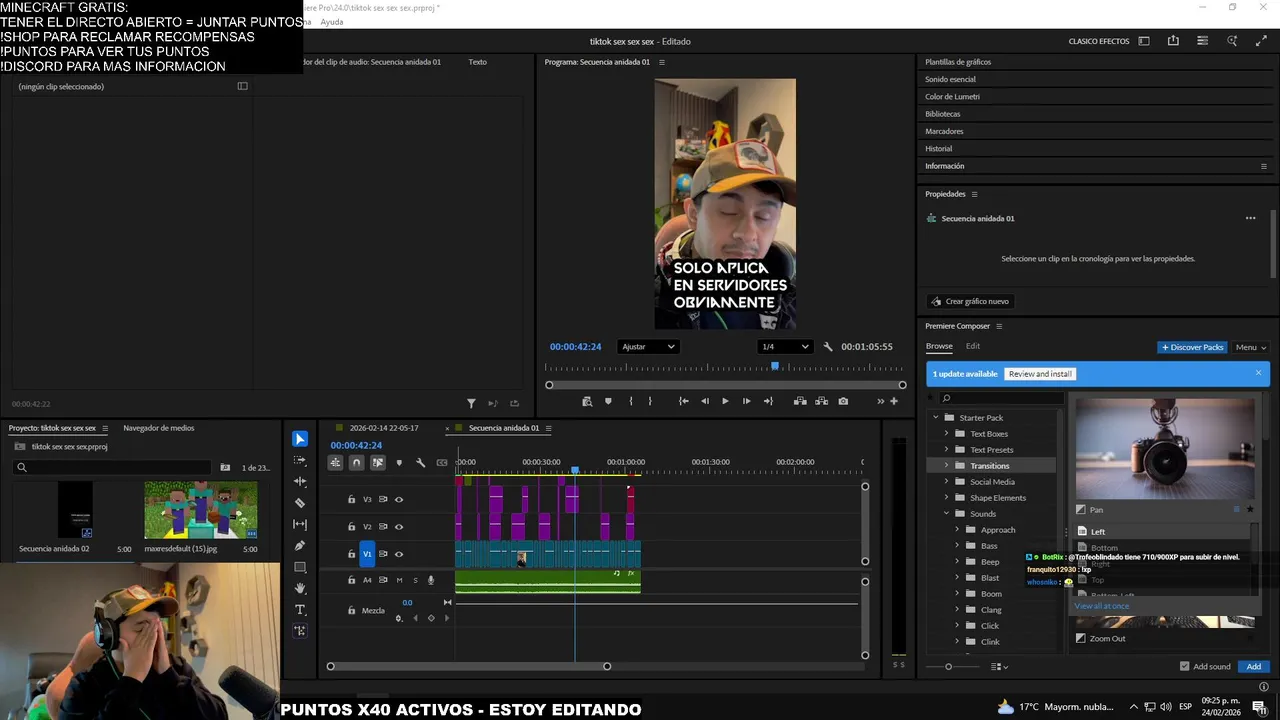Select the Type text tool

300,609
